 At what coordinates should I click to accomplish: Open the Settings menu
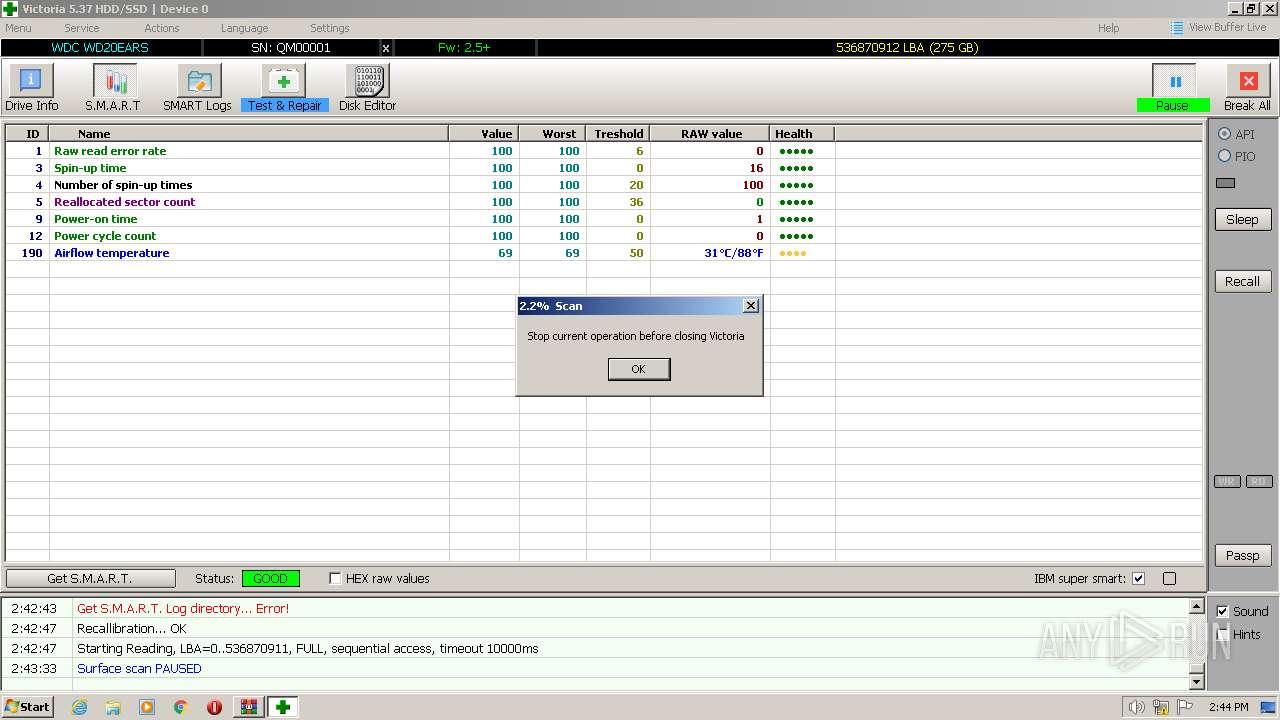click(x=330, y=28)
